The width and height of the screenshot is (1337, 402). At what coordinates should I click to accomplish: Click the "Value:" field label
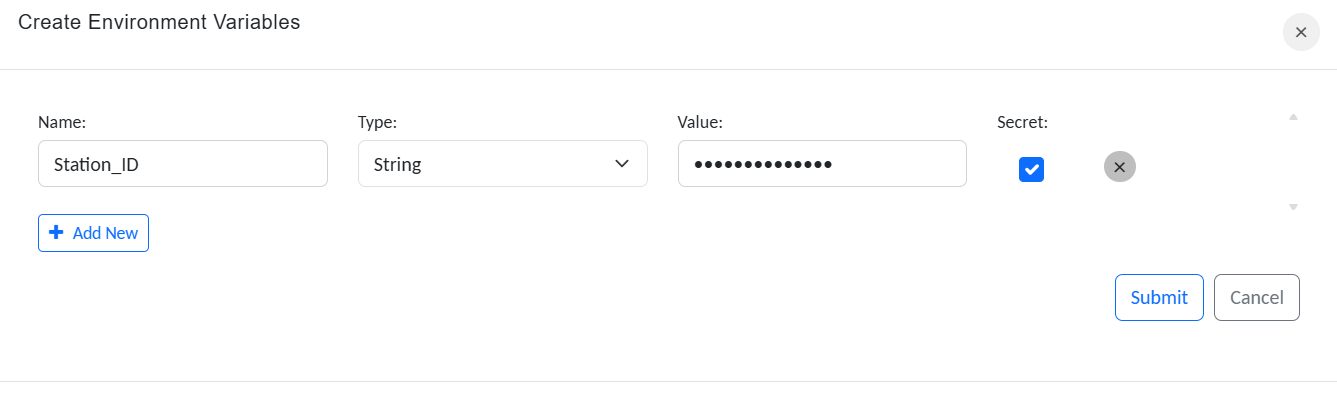point(699,122)
